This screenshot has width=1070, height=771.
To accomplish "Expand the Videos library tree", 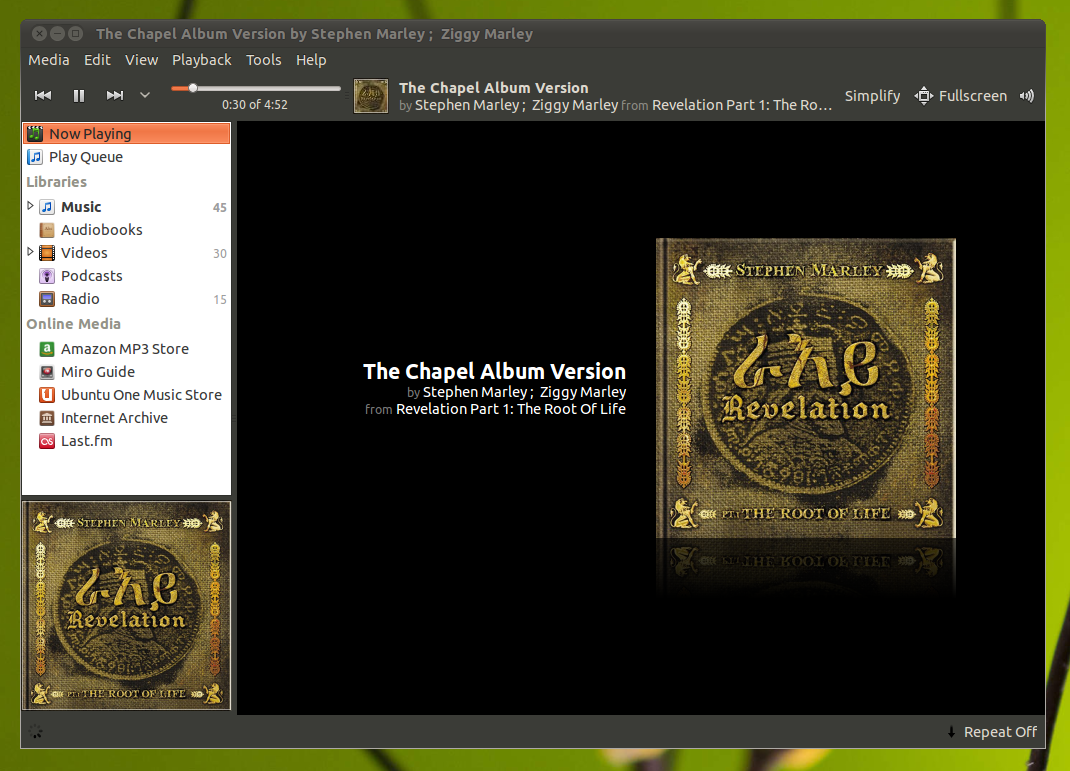I will [x=30, y=252].
